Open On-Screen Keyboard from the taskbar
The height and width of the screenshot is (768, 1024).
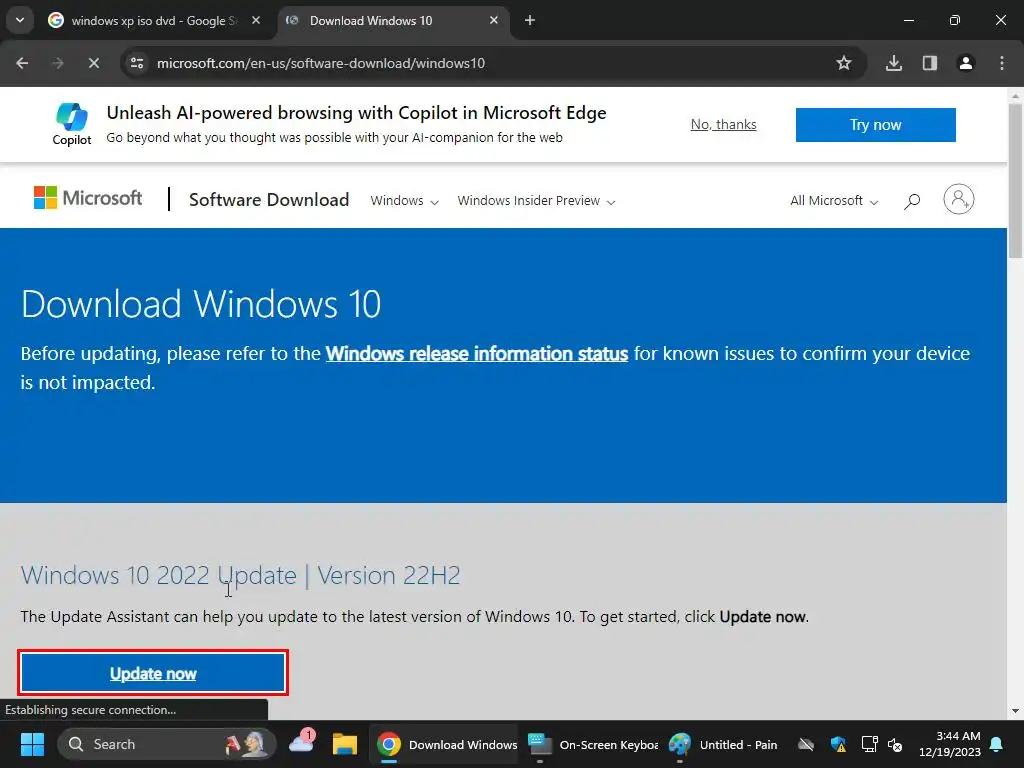coord(593,744)
